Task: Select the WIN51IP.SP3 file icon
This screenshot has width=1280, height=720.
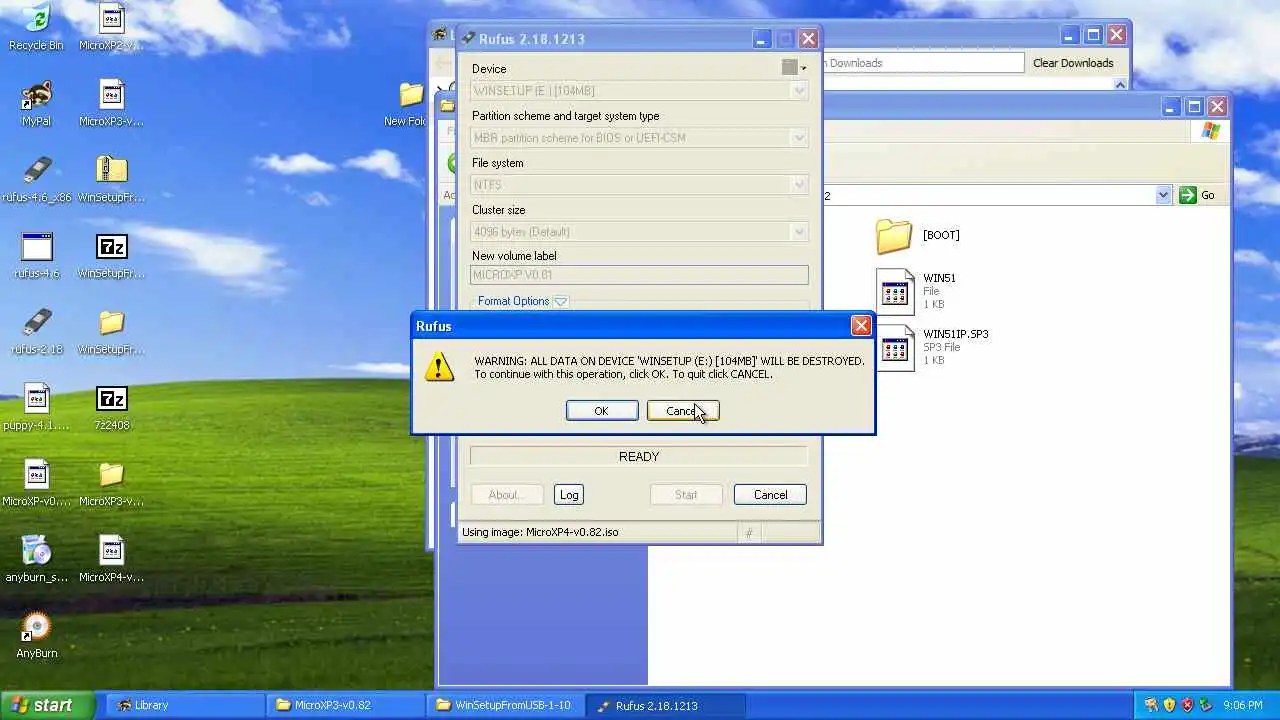Action: (x=895, y=347)
